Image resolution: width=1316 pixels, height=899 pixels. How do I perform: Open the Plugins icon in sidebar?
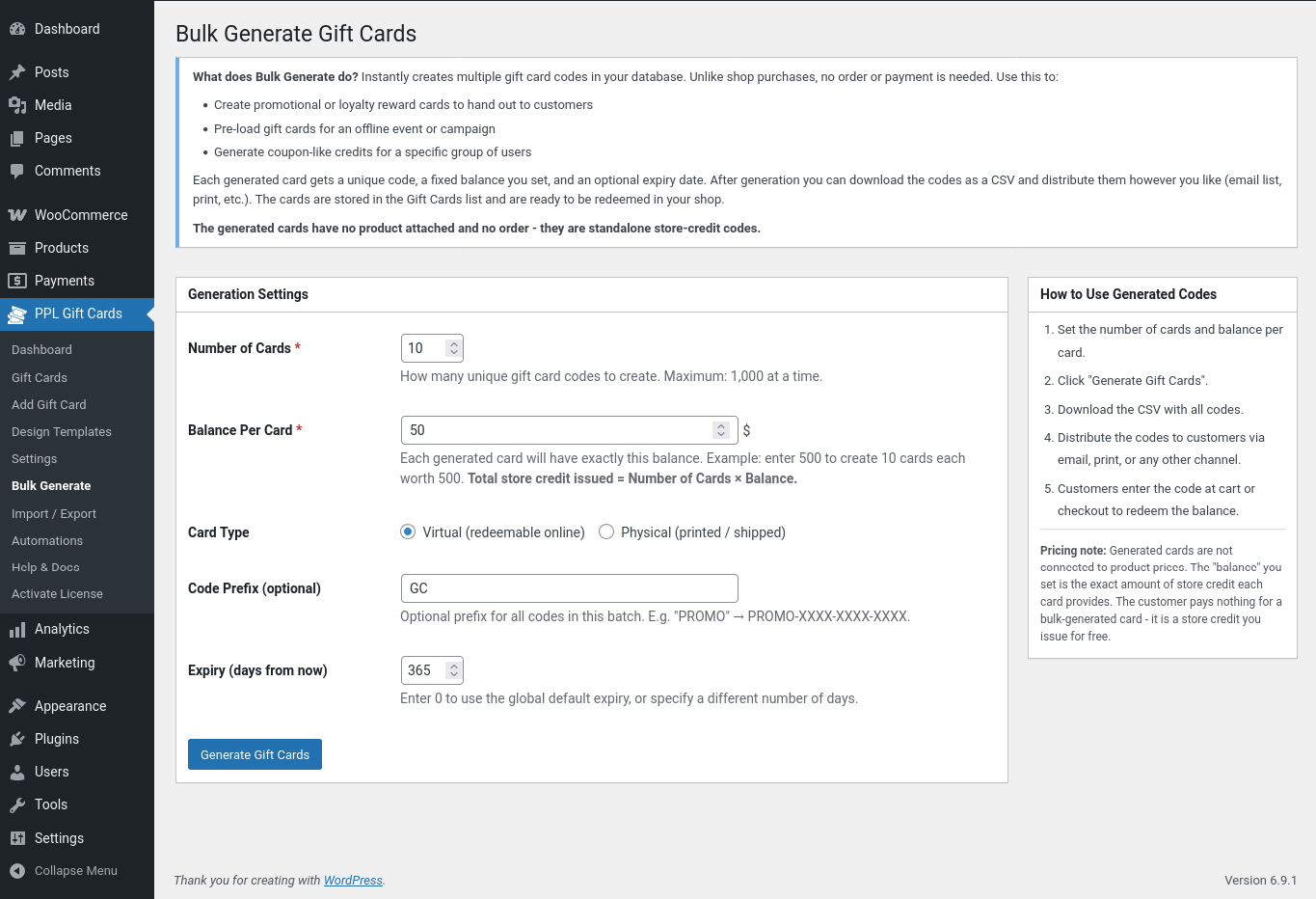pos(17,739)
